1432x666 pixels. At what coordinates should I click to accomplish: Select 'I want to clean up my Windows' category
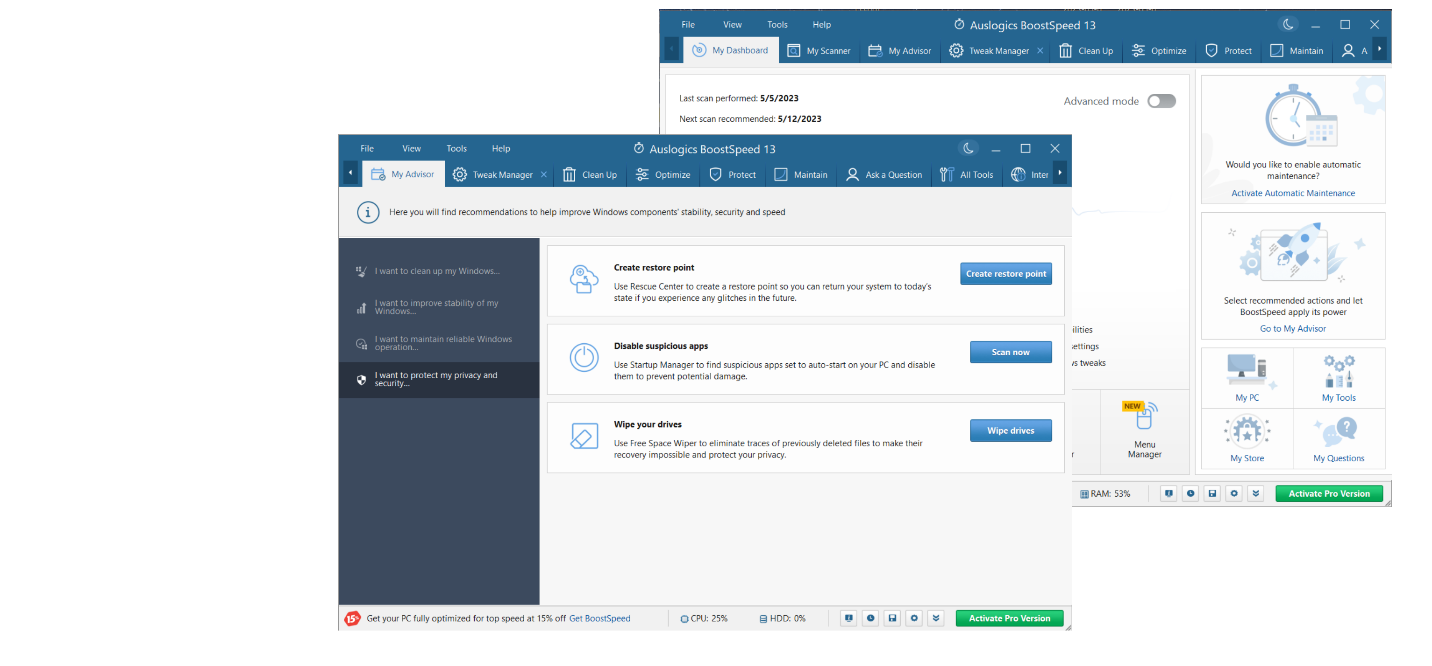[439, 271]
